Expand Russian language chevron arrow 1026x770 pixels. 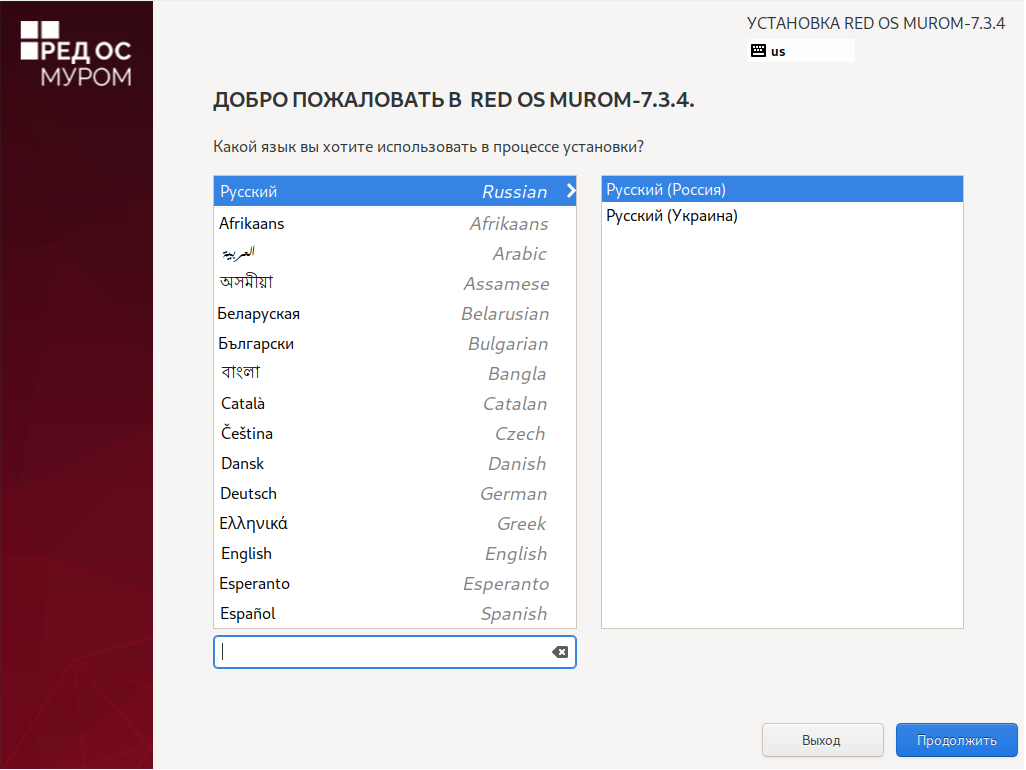pyautogui.click(x=570, y=191)
